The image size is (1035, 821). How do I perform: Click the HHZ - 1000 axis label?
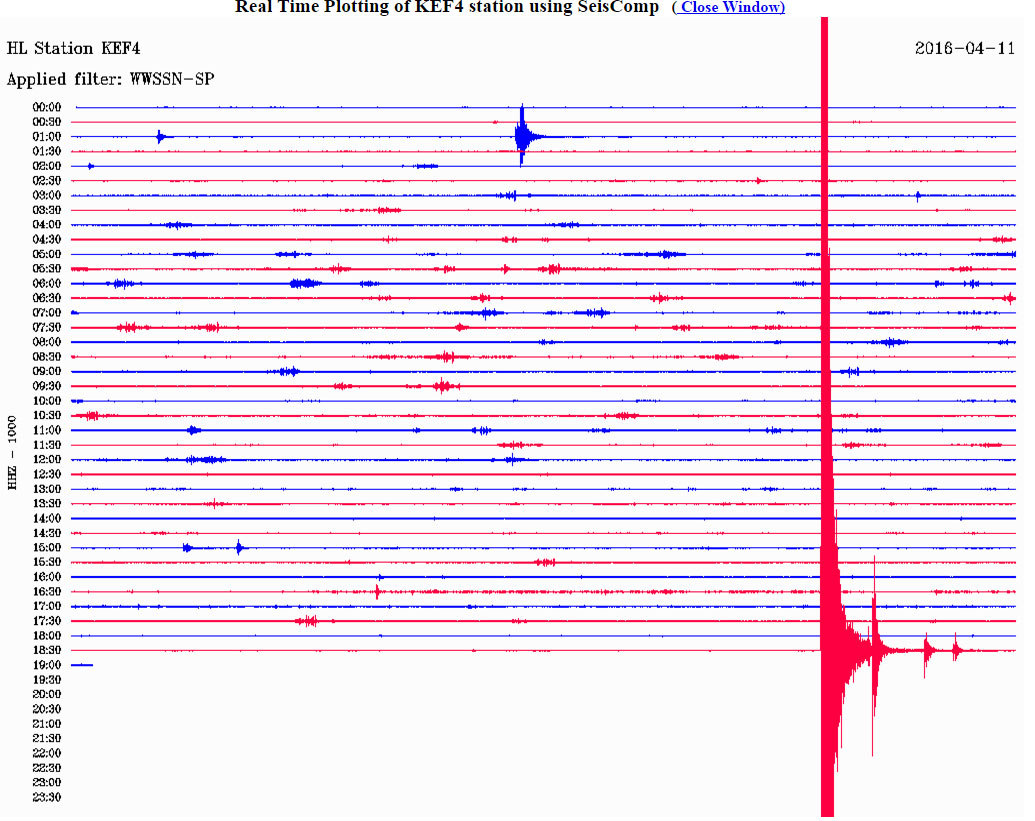(13, 453)
